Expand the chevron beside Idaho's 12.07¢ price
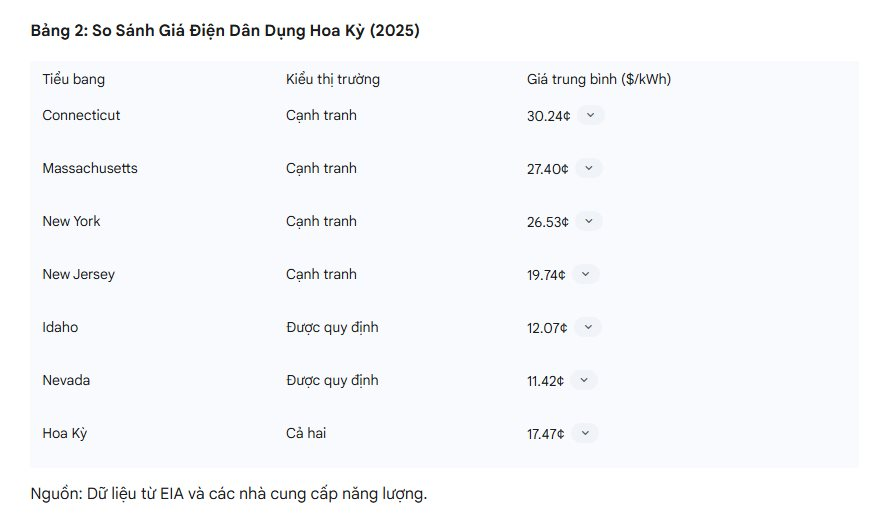 click(588, 327)
